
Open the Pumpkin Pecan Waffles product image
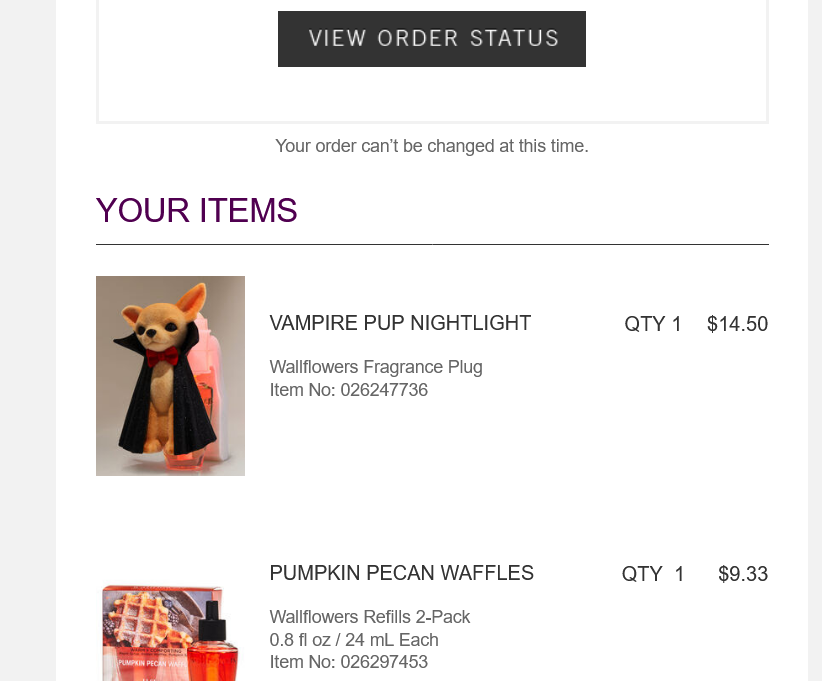click(170, 630)
